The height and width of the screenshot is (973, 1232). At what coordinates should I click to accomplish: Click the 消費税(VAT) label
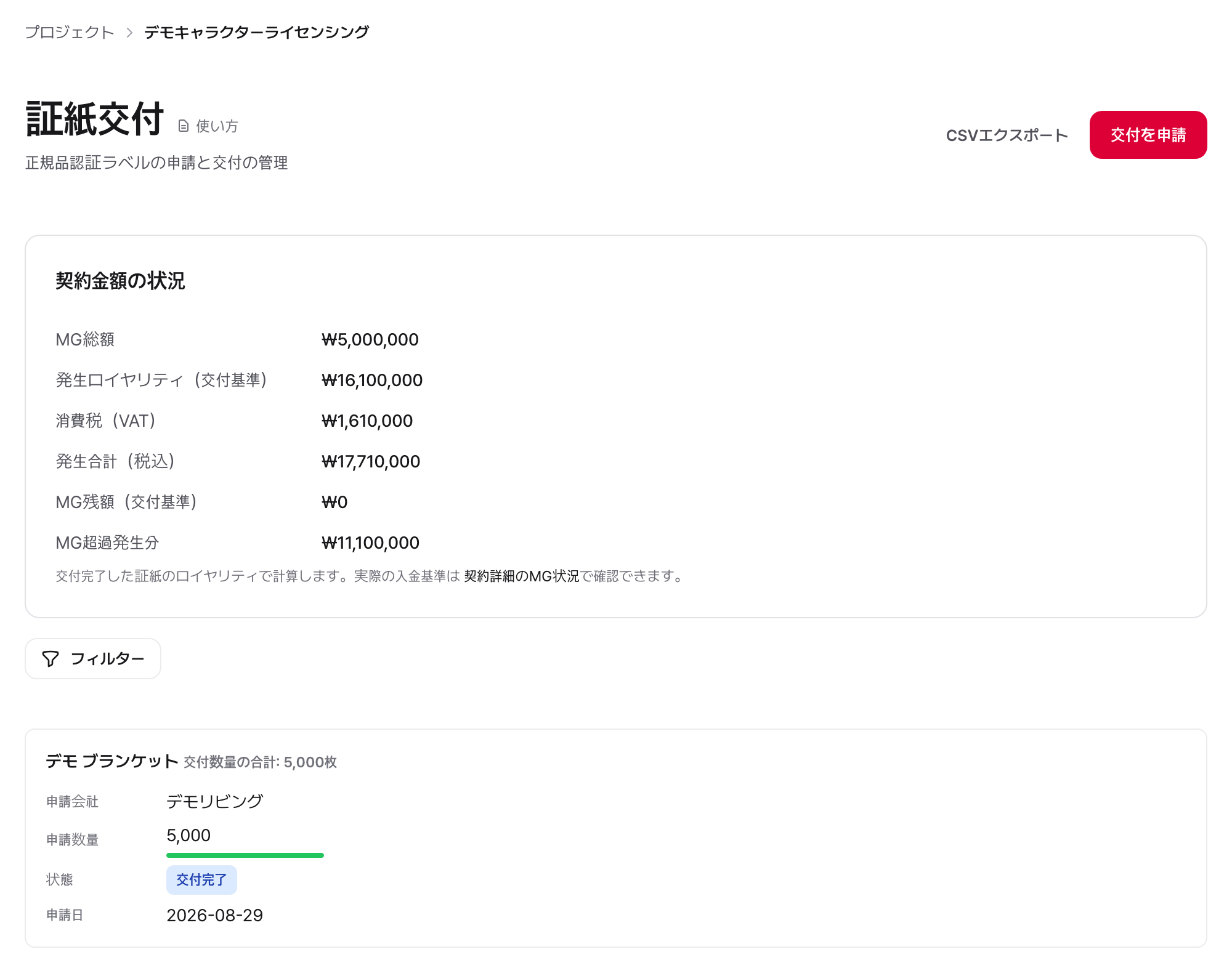tap(105, 421)
